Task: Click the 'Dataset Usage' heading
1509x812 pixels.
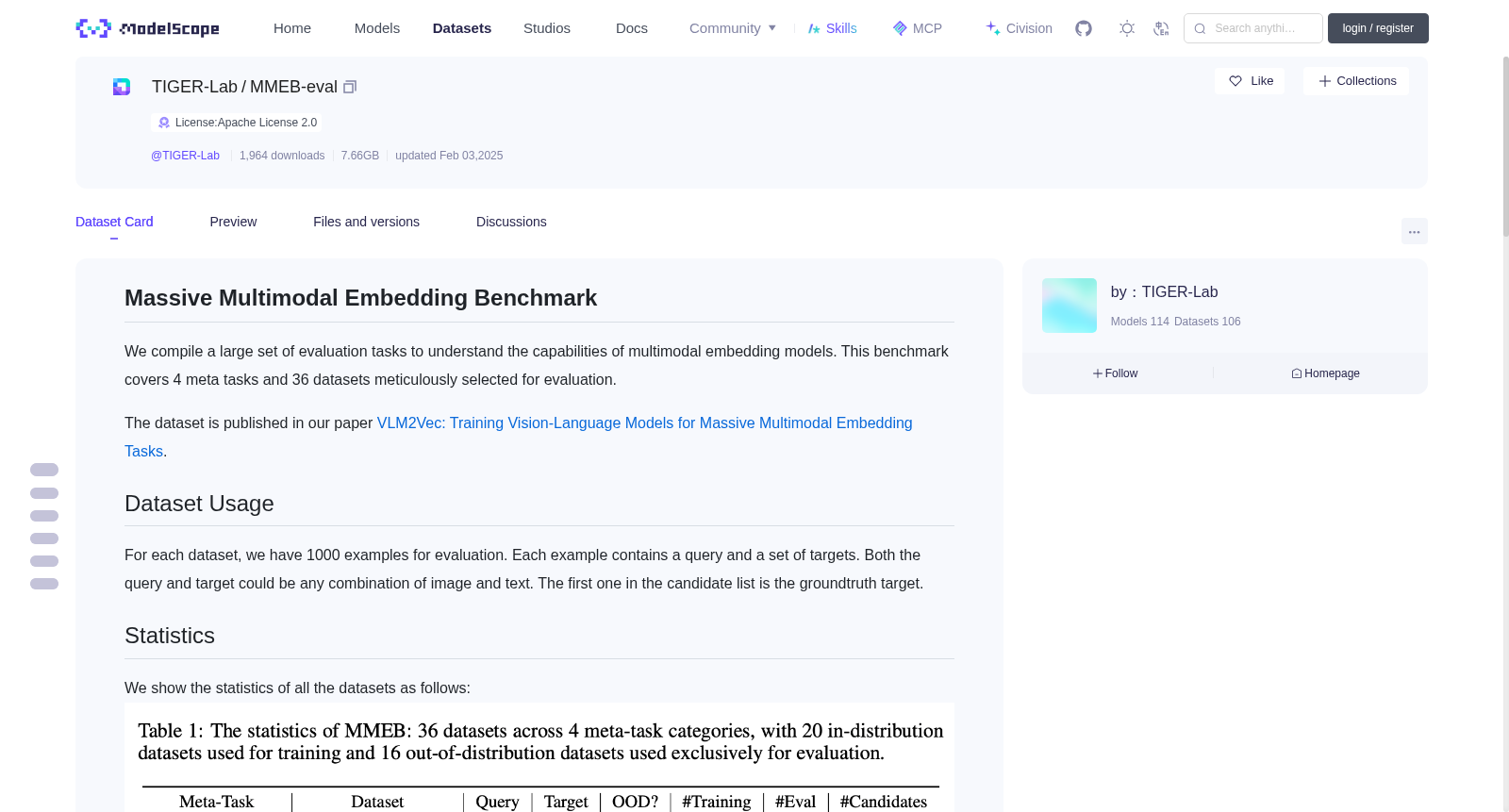Action: [199, 504]
